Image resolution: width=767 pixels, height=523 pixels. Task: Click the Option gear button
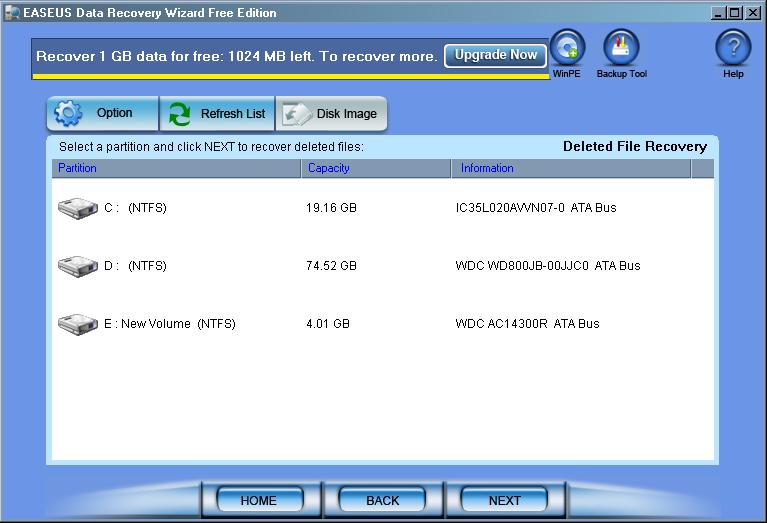(103, 114)
